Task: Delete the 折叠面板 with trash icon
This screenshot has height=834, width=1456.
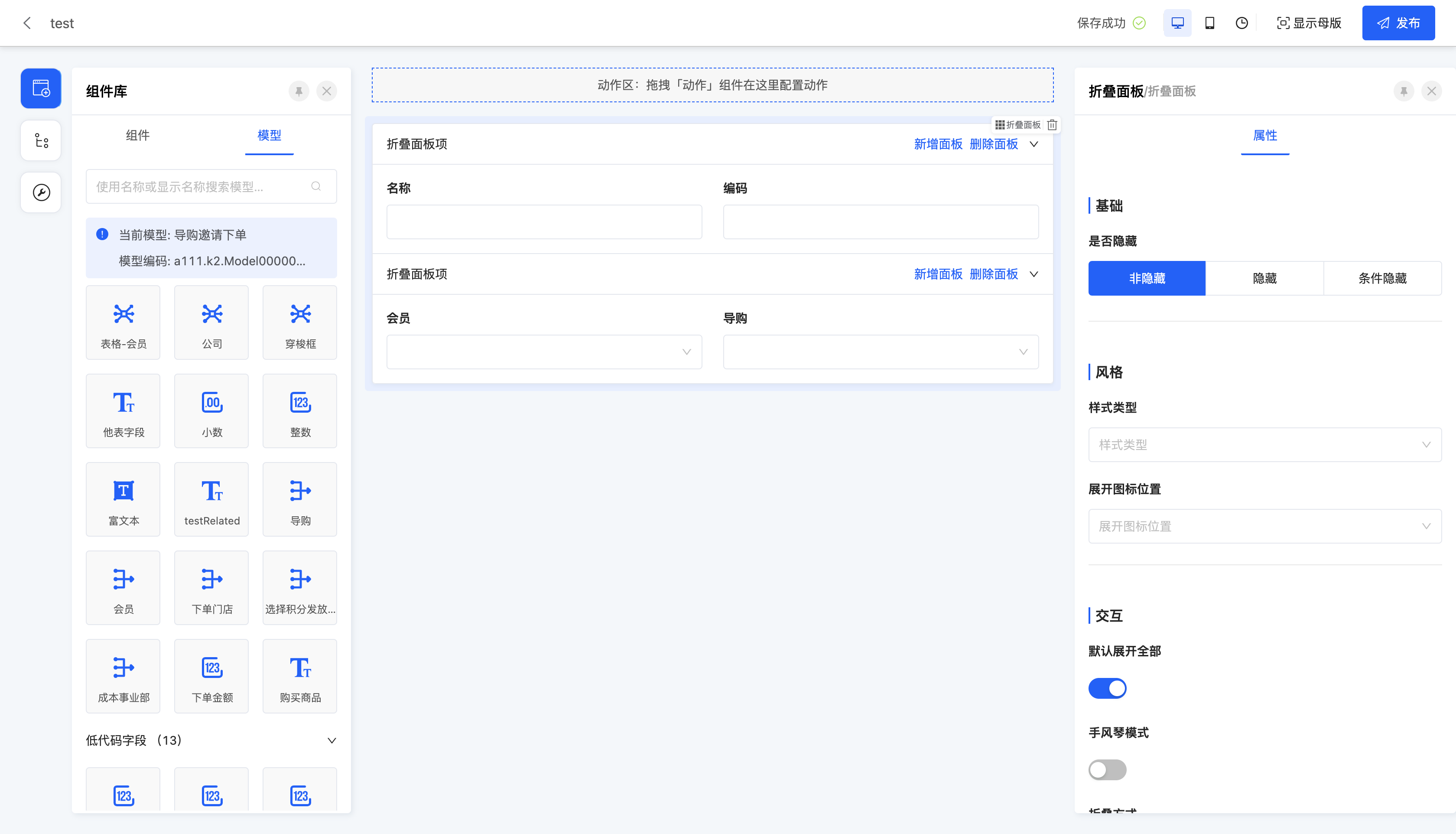Action: (1052, 125)
